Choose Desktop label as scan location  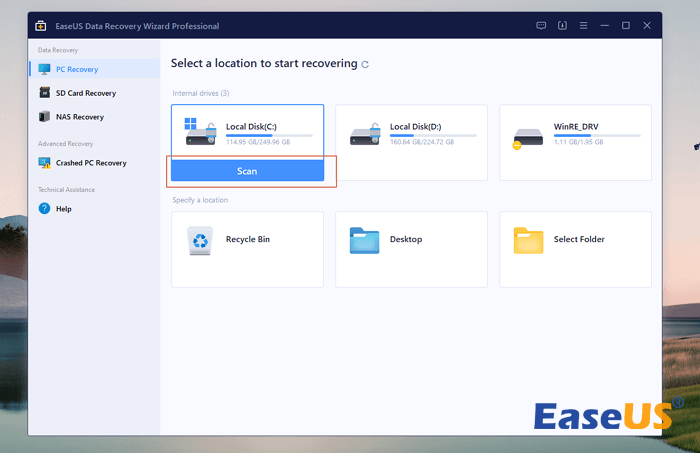(x=406, y=239)
